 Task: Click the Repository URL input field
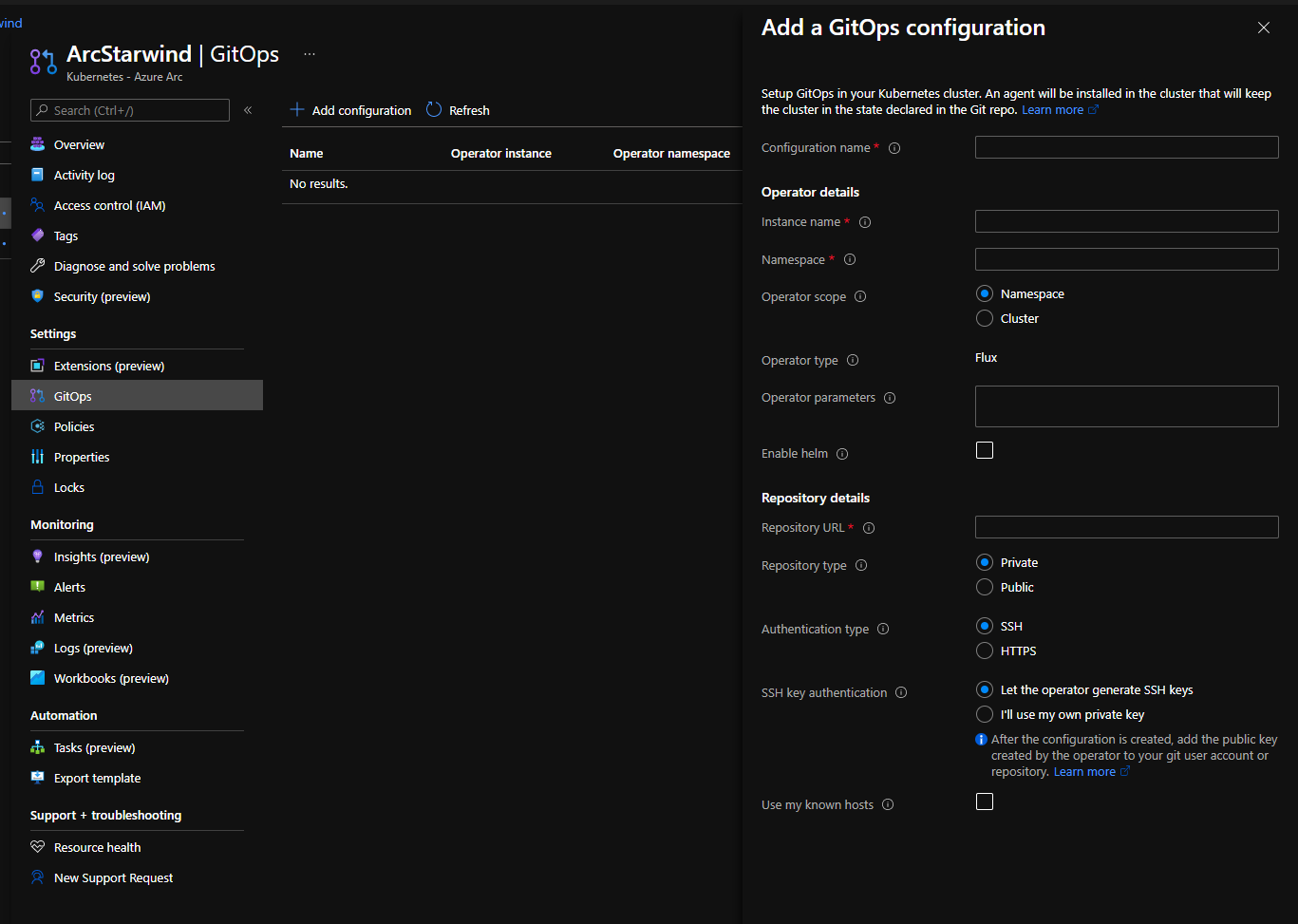(x=1126, y=527)
